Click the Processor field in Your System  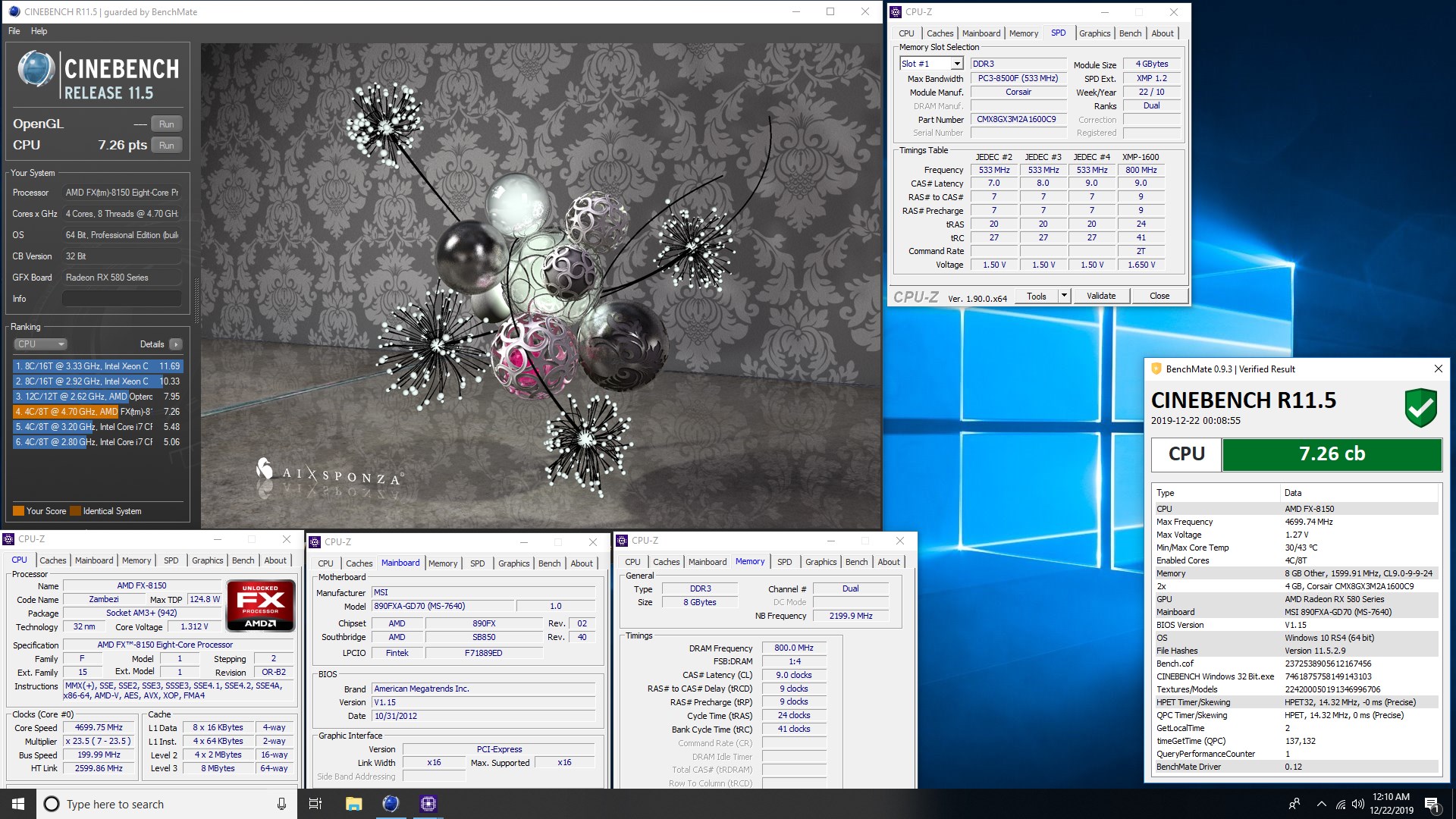[x=122, y=193]
